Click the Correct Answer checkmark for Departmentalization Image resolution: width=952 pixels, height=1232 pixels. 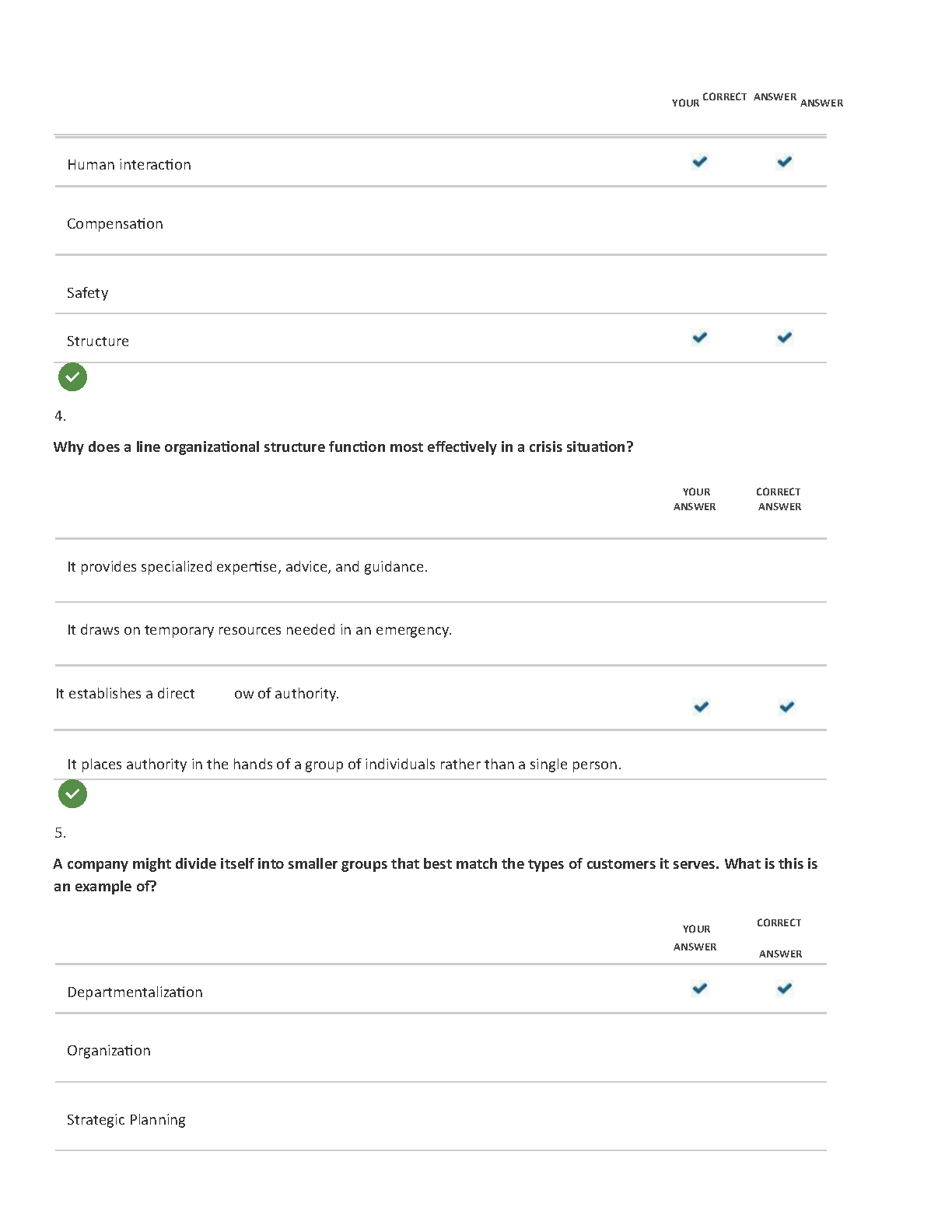[x=785, y=989]
